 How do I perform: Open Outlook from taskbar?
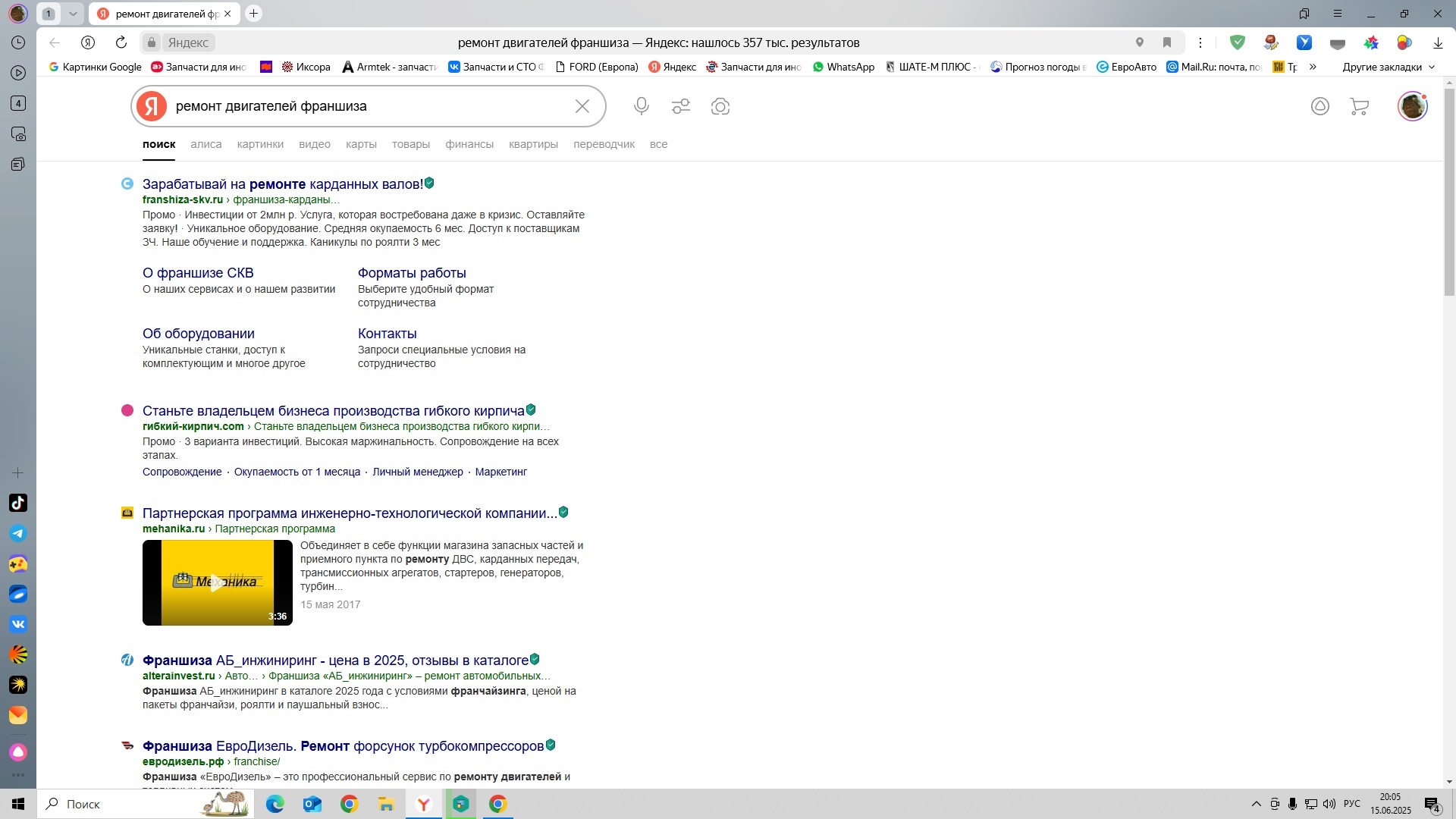click(312, 804)
